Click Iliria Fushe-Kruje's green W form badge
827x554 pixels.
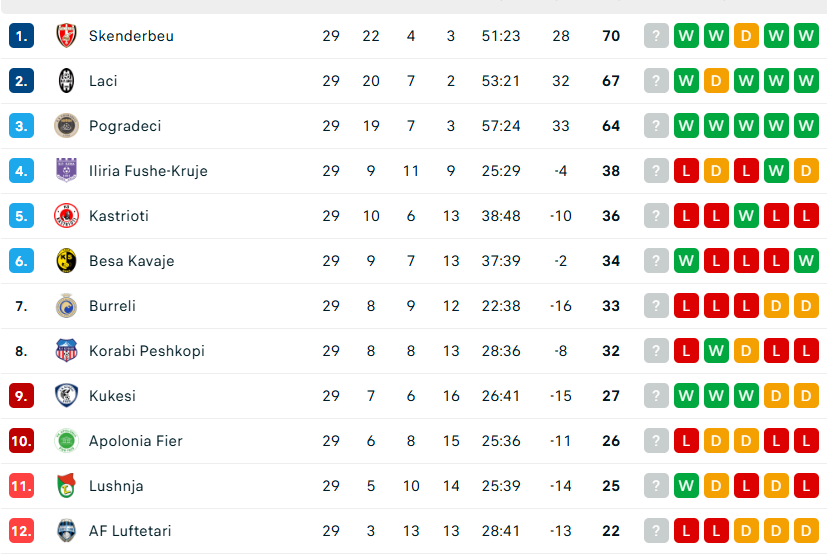click(x=776, y=171)
